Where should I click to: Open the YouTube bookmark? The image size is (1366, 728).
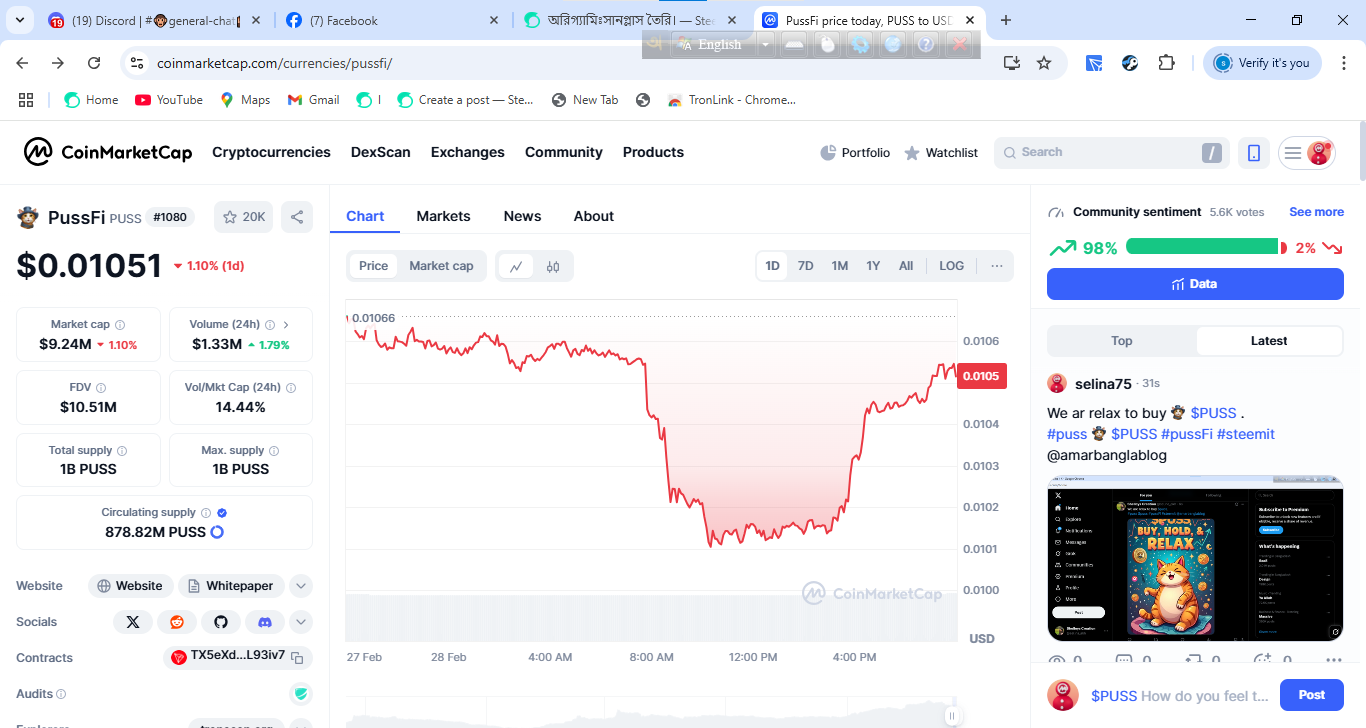[169, 100]
